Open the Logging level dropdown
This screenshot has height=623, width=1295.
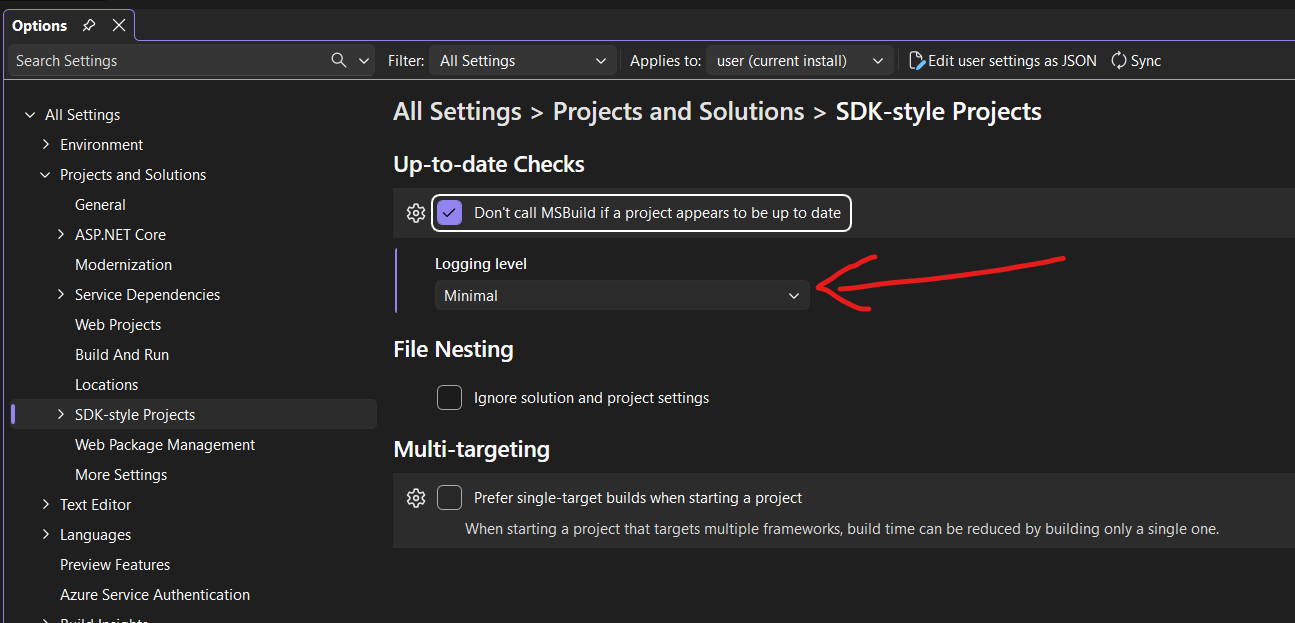coord(622,296)
